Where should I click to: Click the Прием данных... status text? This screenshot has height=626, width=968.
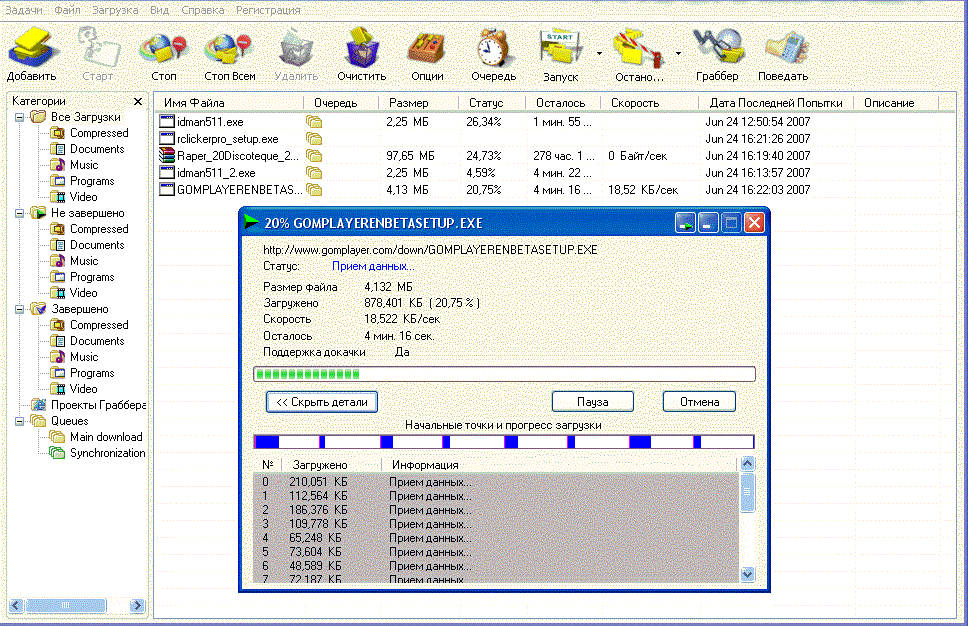(x=373, y=266)
